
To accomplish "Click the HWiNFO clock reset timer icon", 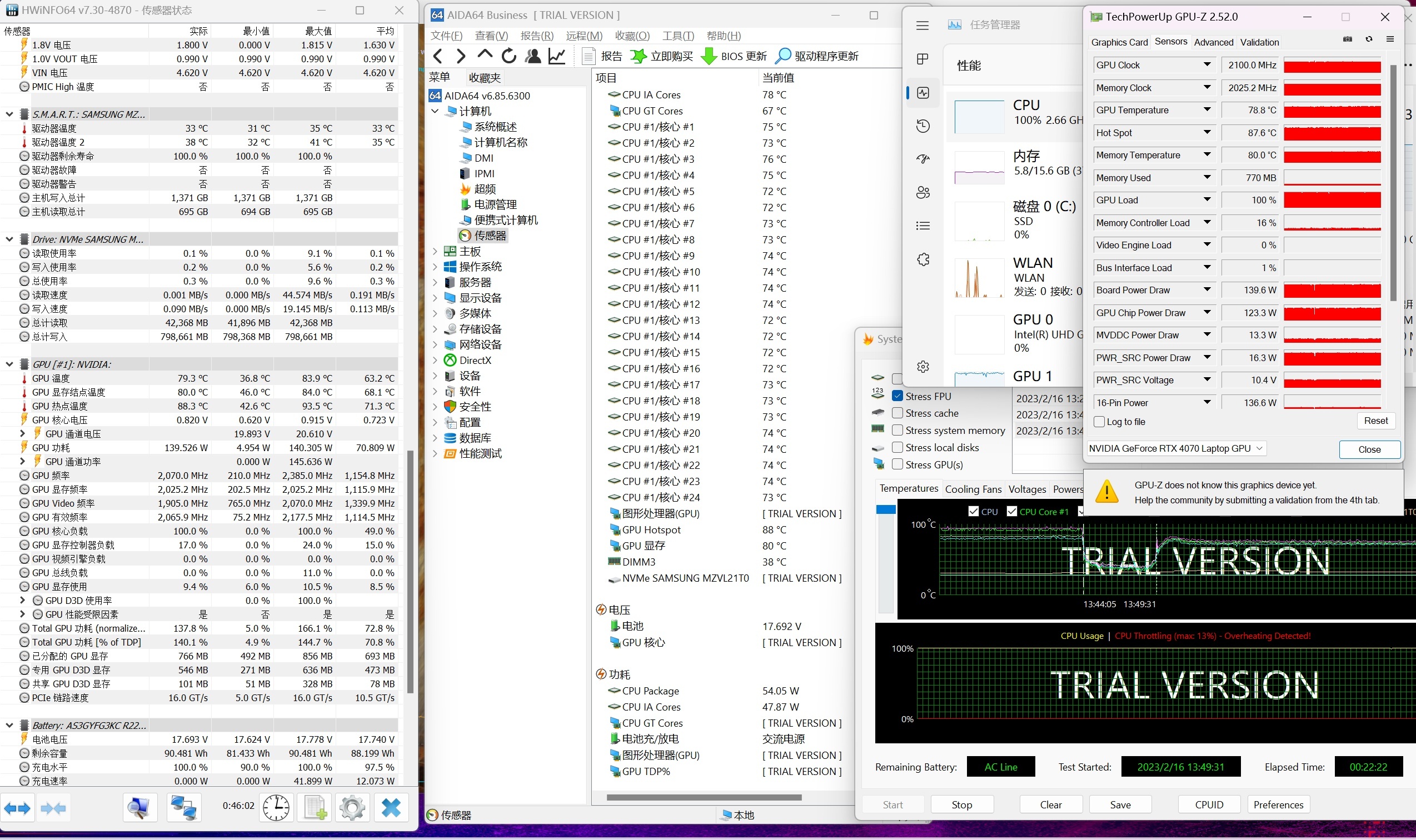I will click(276, 807).
